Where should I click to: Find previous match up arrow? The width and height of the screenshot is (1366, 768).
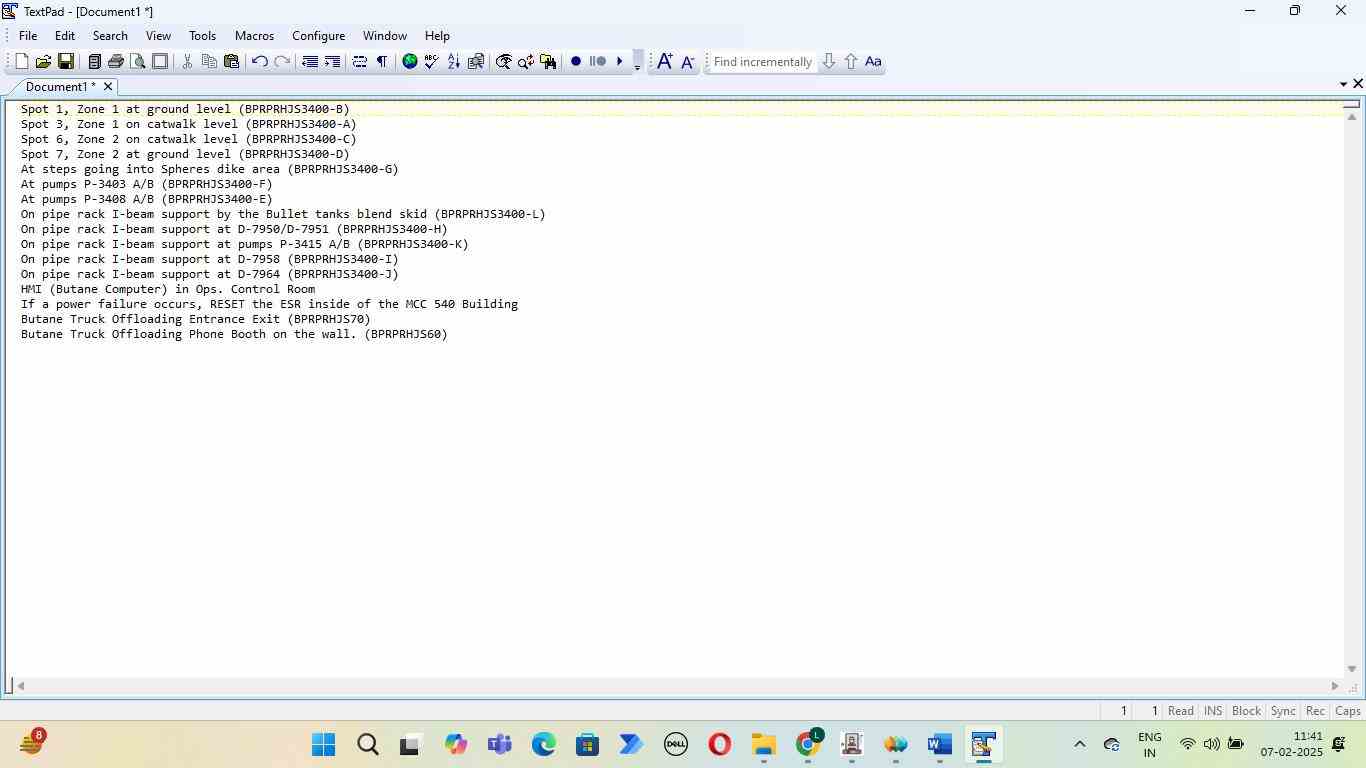[x=851, y=62]
